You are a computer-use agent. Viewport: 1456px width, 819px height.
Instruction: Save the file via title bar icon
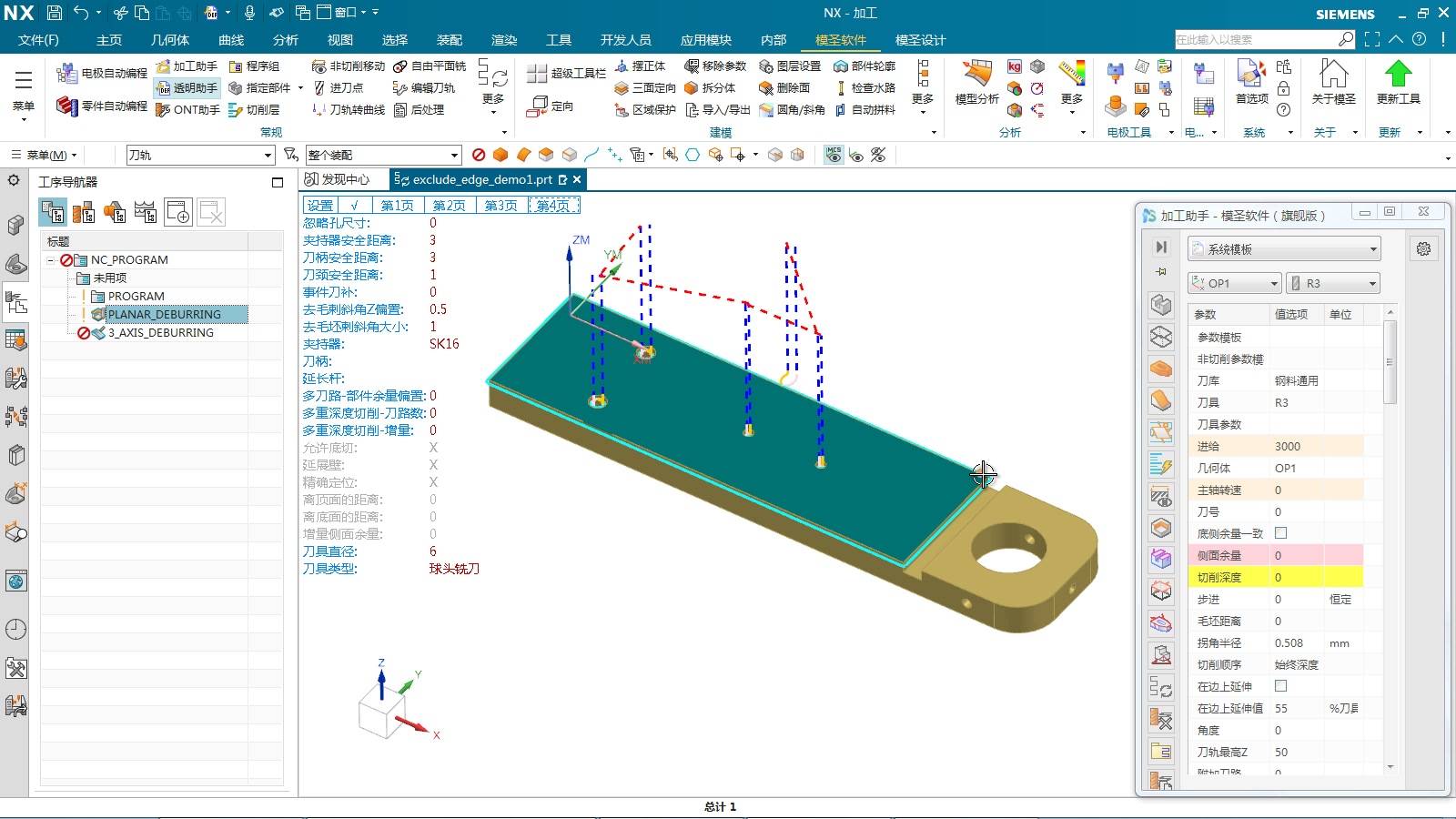tap(55, 13)
